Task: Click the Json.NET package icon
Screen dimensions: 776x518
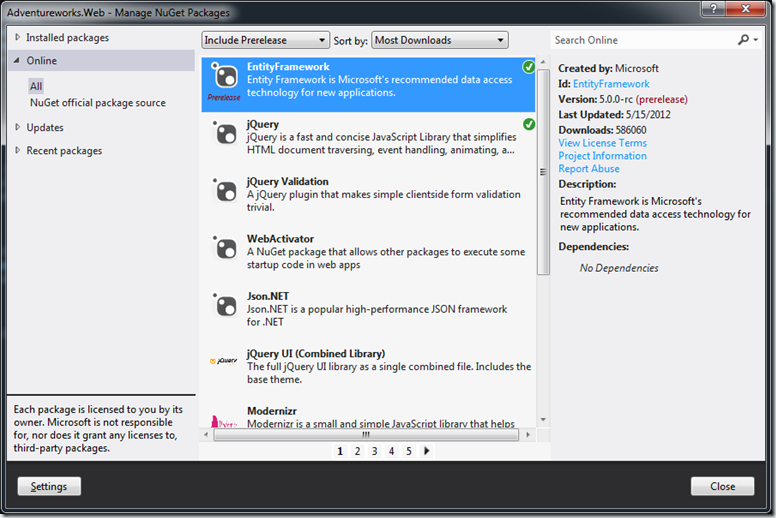Action: pyautogui.click(x=224, y=305)
